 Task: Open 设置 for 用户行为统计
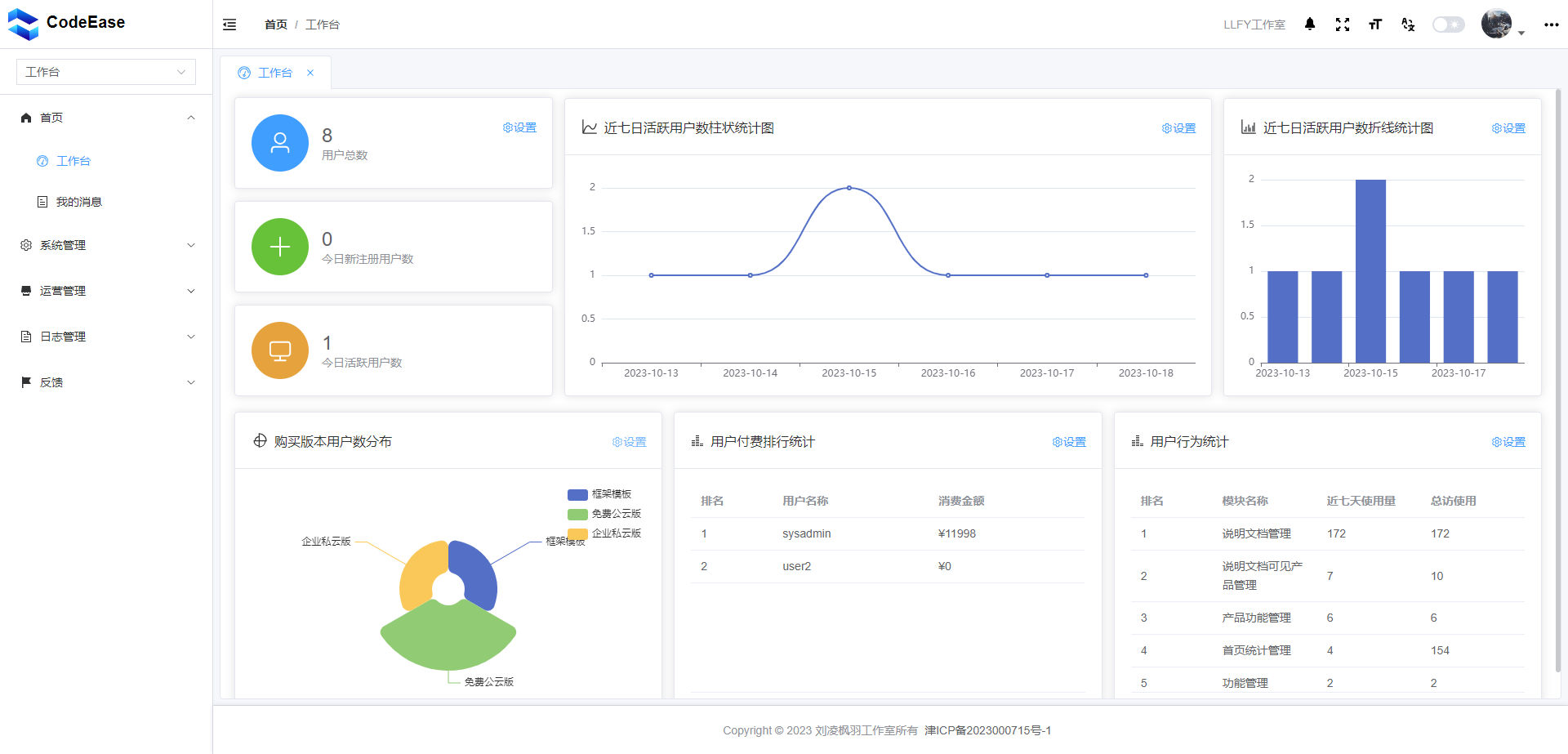1508,442
